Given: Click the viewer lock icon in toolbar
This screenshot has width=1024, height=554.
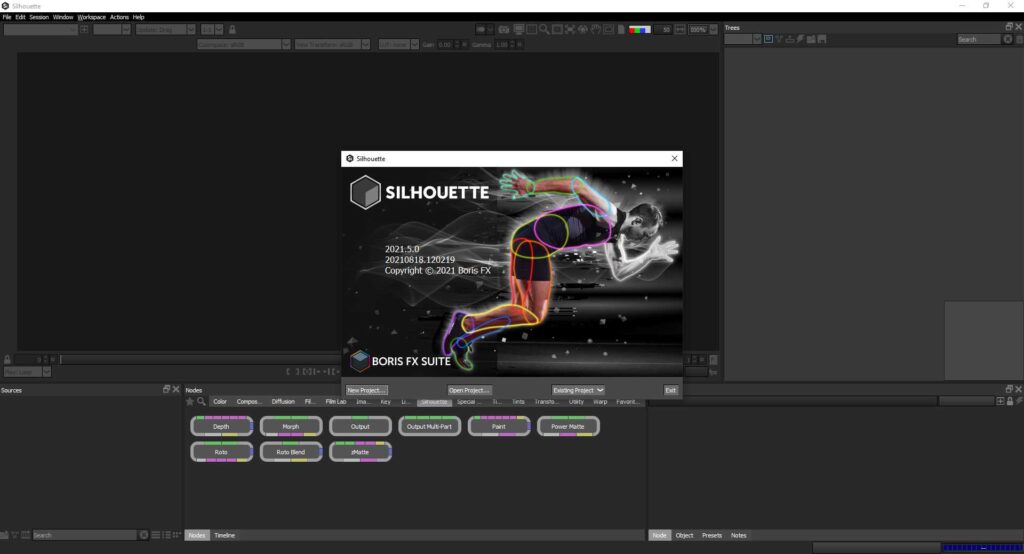Looking at the screenshot, I should [232, 29].
